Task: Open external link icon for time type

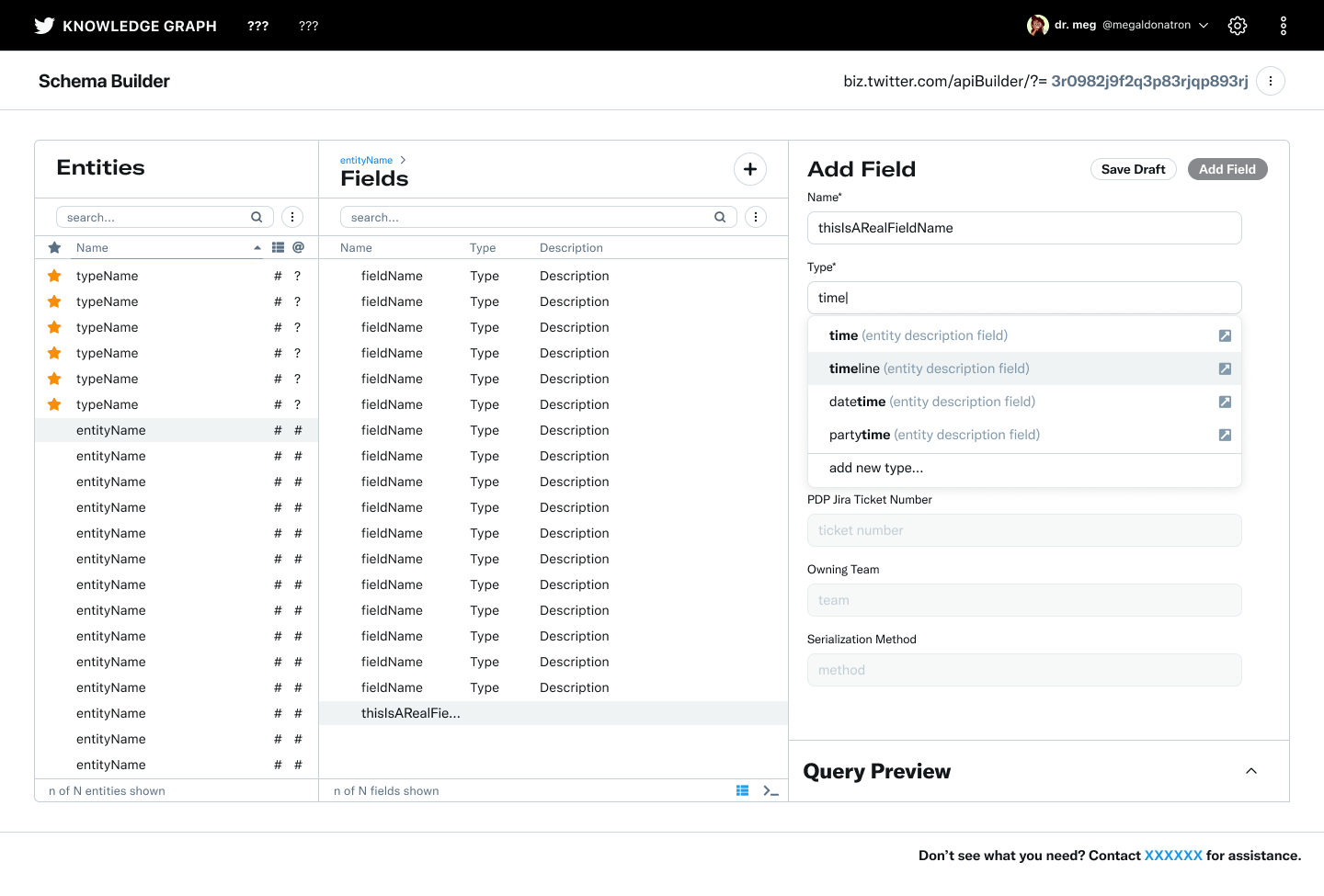Action: coord(1225,335)
